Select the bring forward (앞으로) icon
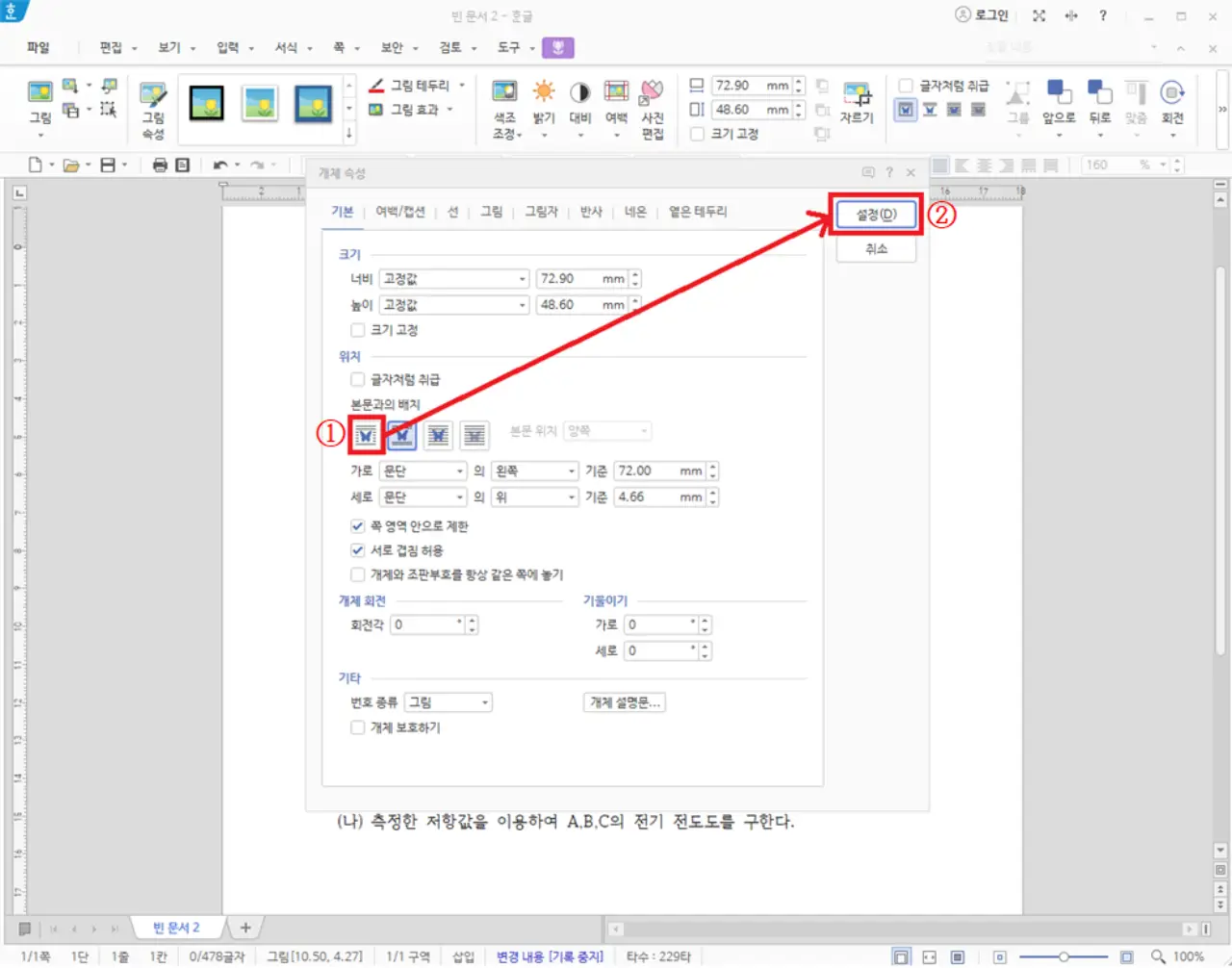Screen dimensions: 1232x968 pos(1059,101)
